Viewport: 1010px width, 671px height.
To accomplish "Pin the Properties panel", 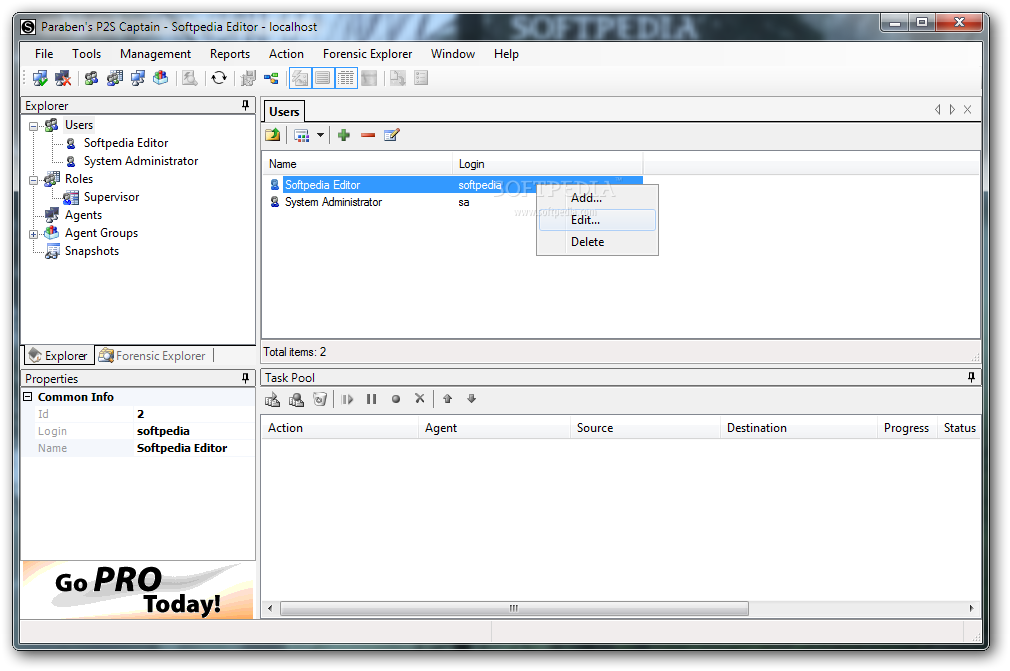I will (x=245, y=379).
